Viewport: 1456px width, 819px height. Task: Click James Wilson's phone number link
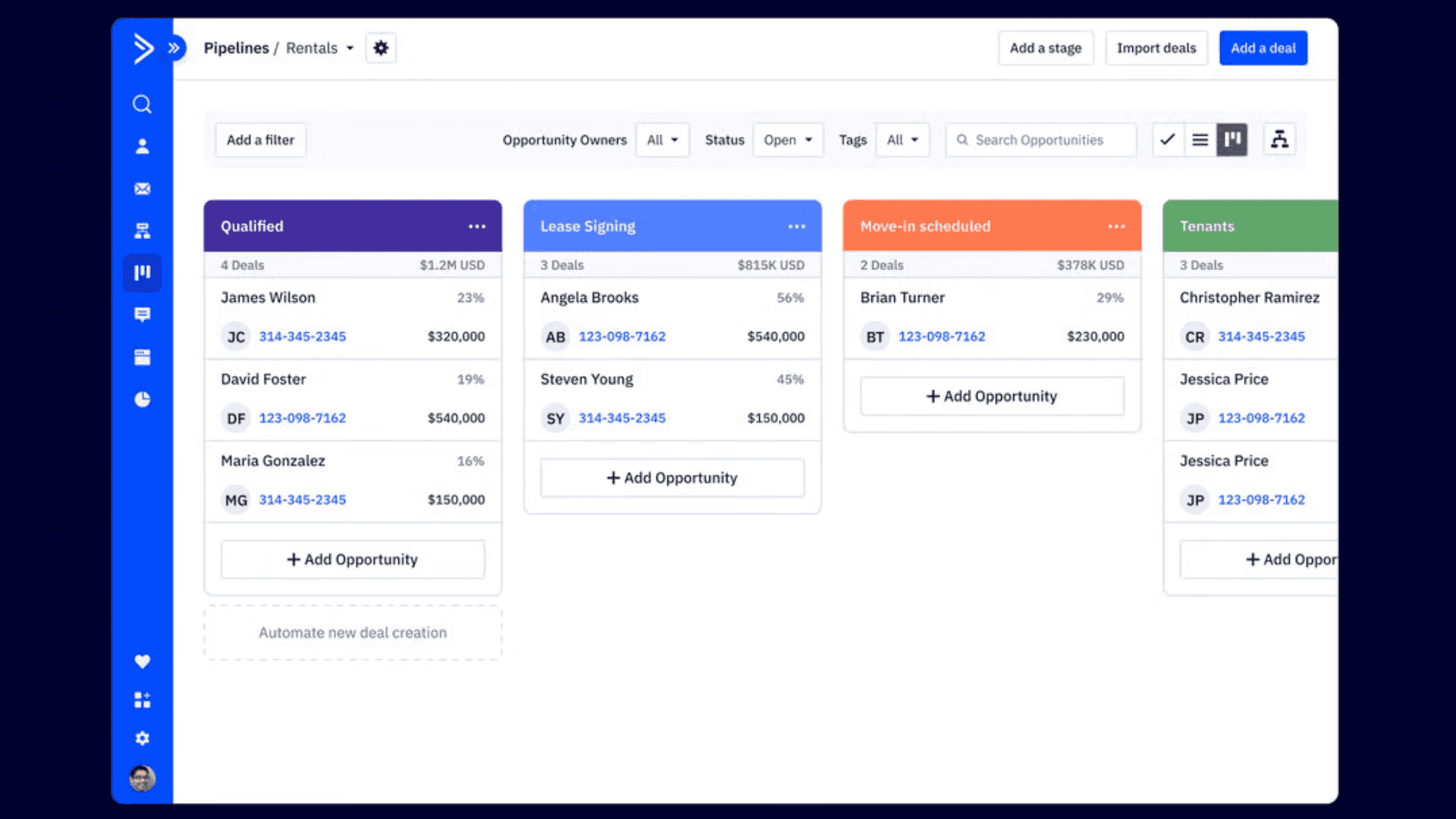click(x=303, y=337)
